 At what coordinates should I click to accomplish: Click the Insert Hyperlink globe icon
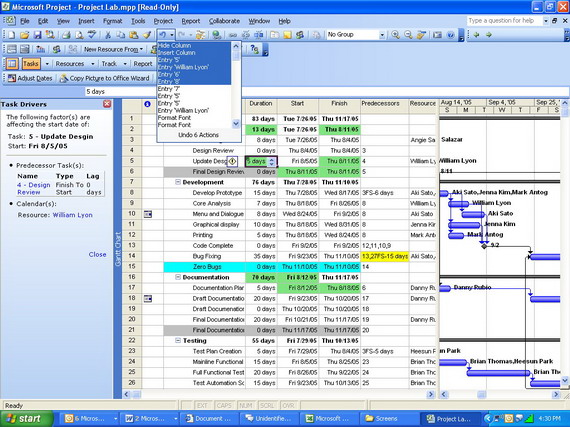pos(216,35)
